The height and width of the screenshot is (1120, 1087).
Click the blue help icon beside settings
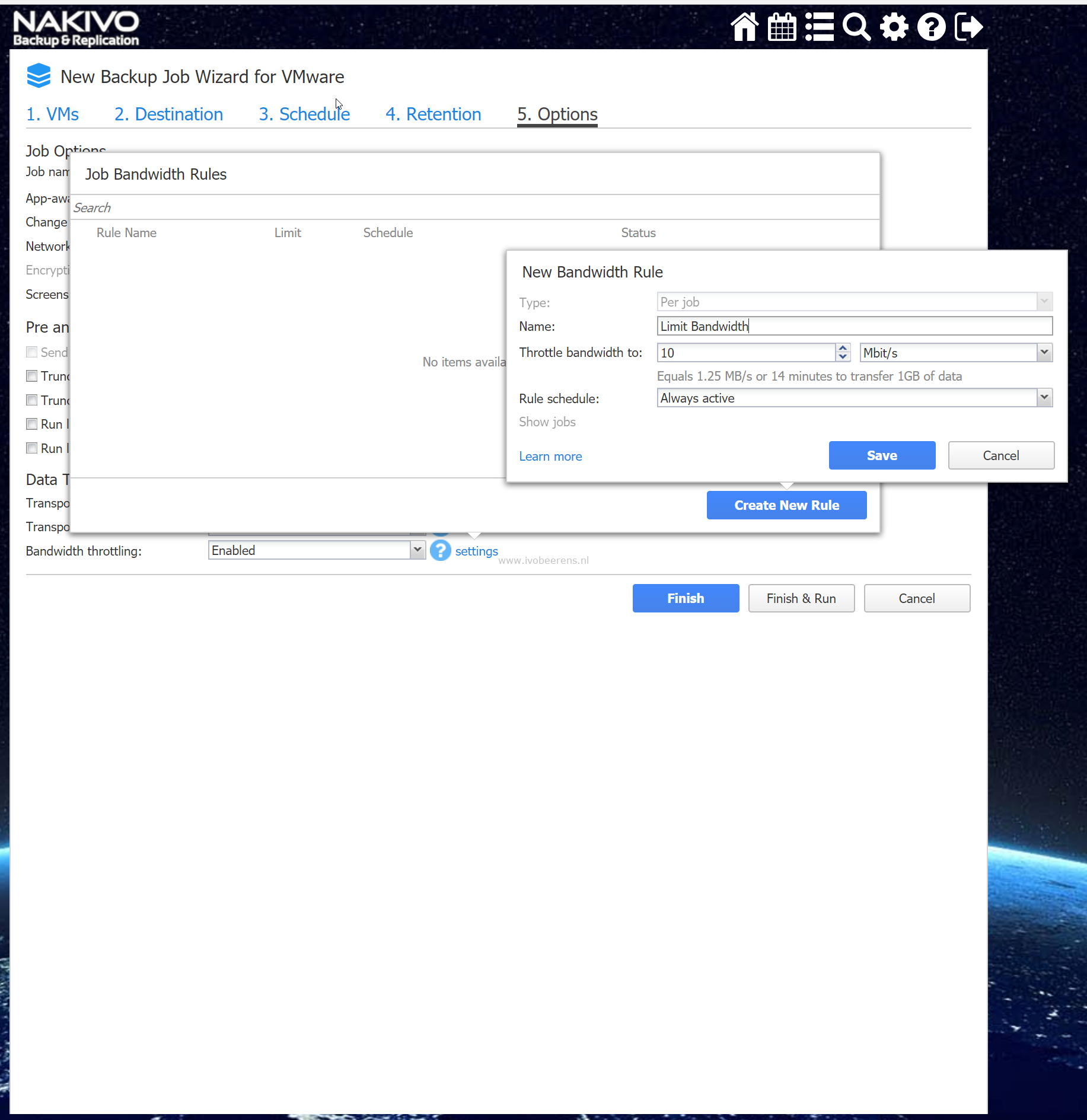point(440,550)
